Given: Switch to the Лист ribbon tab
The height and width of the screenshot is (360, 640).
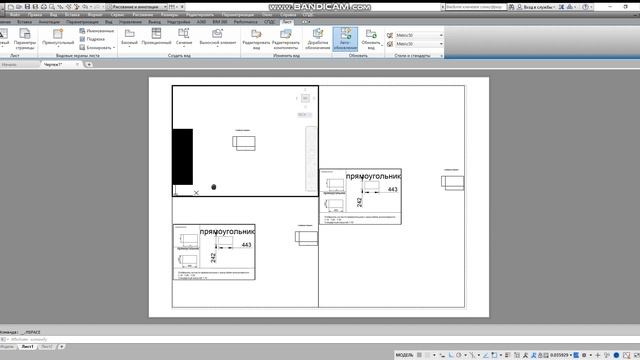Looking at the screenshot, I should pos(287,22).
